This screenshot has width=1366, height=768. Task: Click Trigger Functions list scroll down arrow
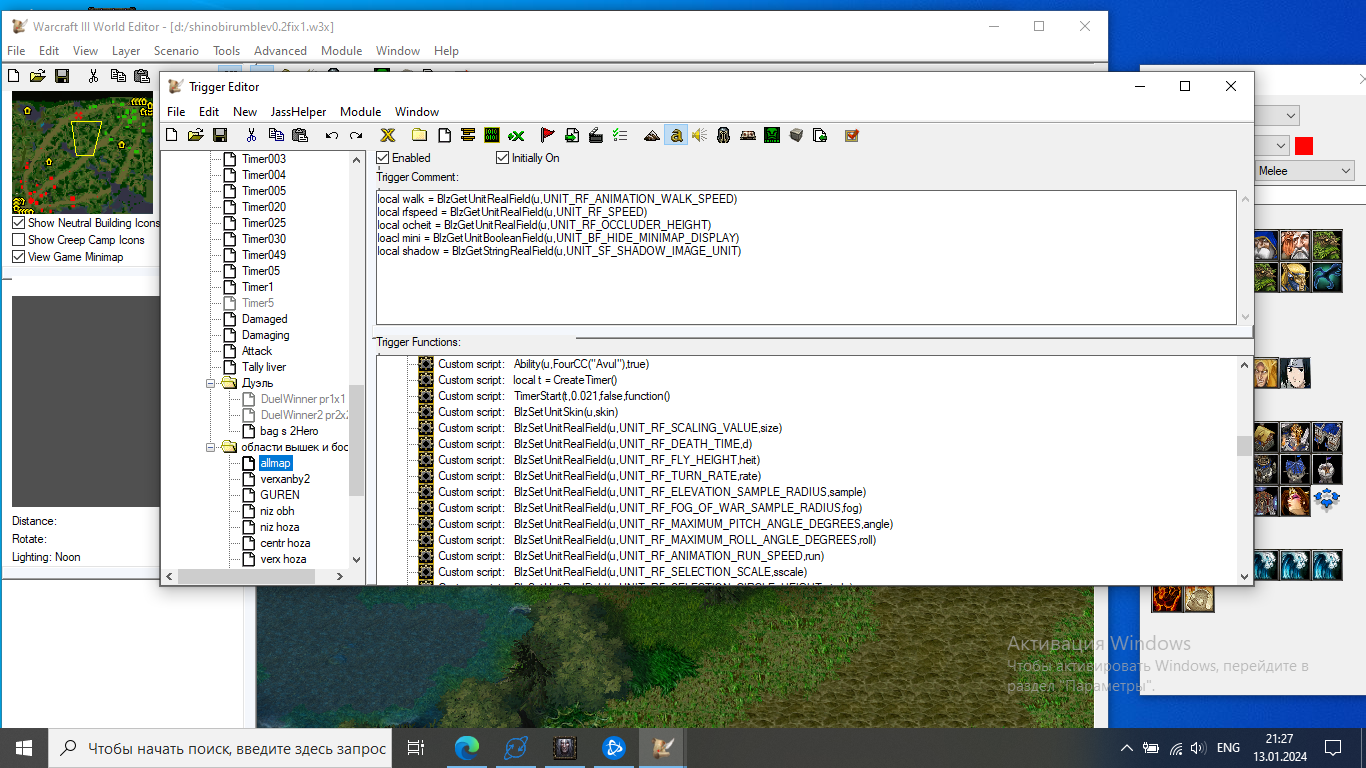coord(1245,576)
